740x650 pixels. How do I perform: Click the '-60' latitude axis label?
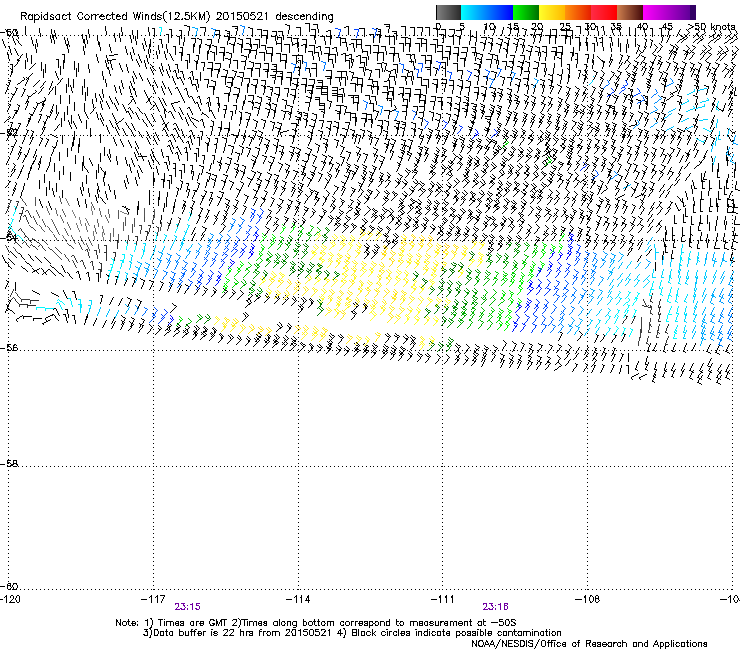tap(9, 587)
